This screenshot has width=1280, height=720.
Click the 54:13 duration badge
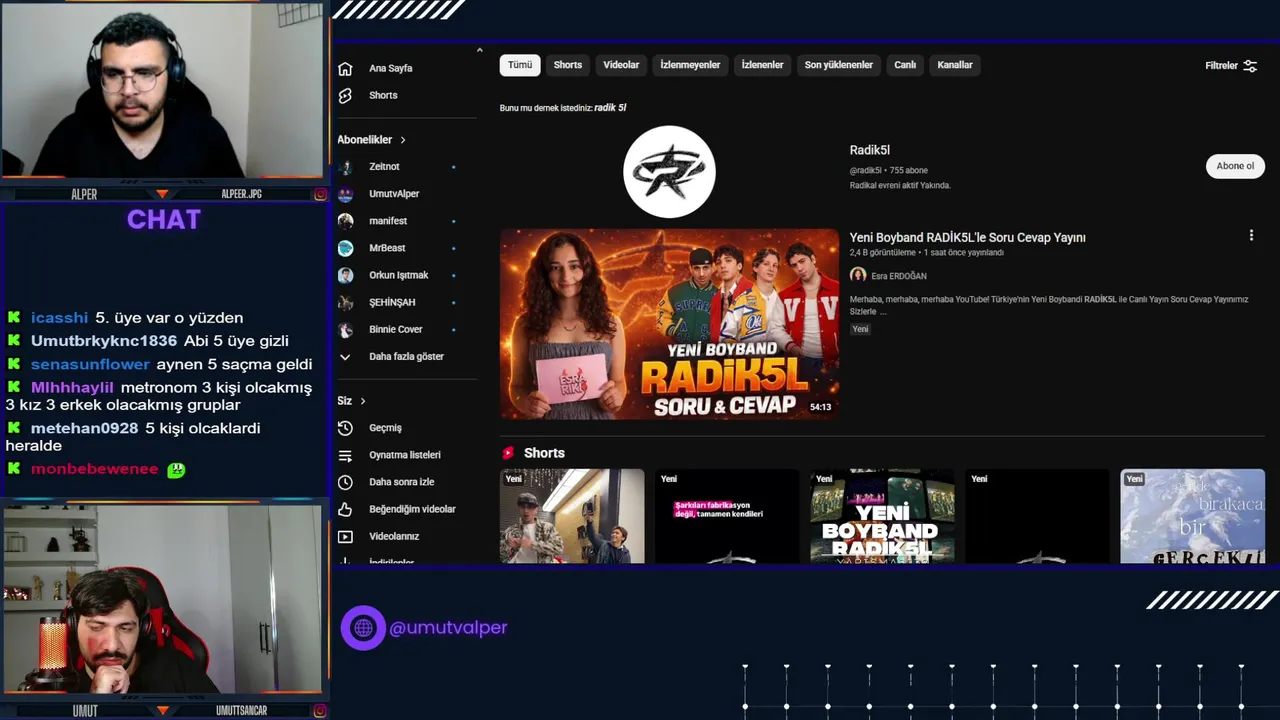click(820, 407)
